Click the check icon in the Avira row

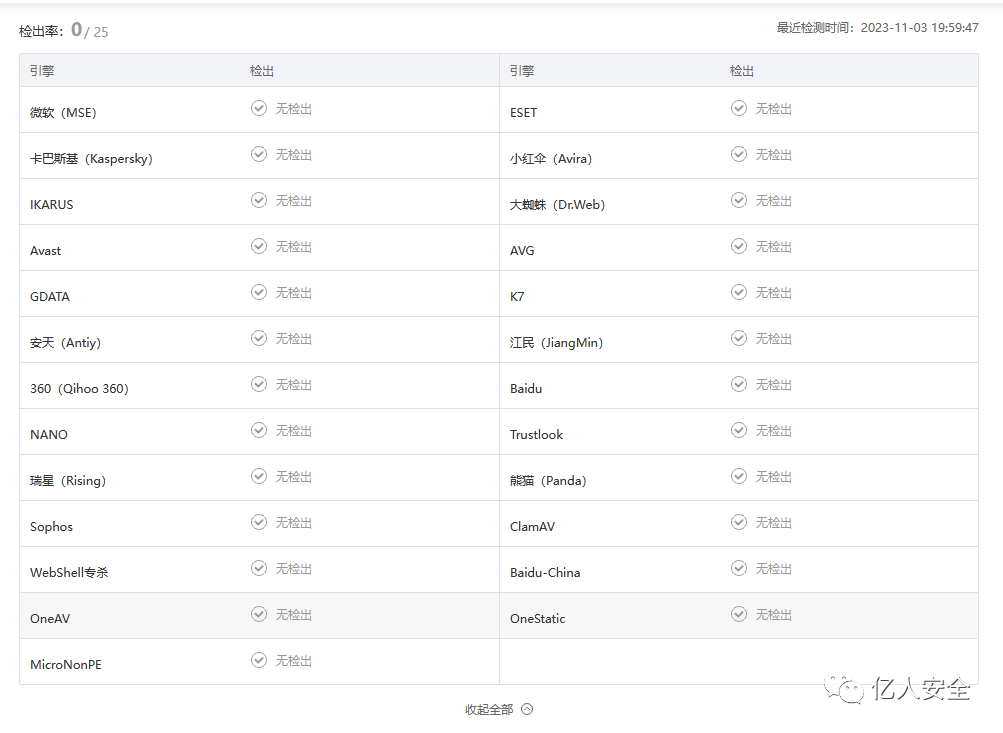pos(739,154)
